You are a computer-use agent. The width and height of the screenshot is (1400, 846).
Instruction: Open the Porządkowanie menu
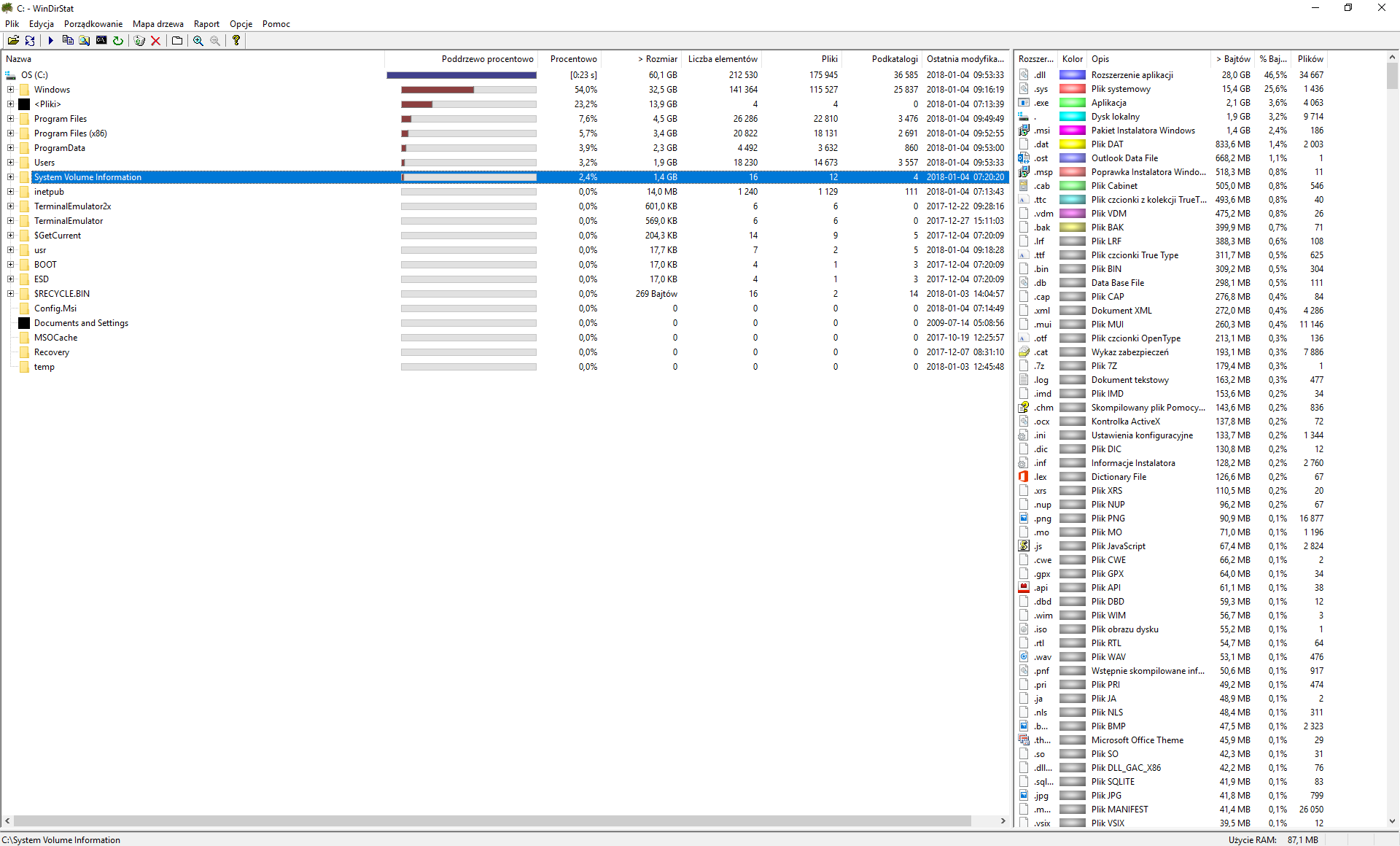coord(93,24)
